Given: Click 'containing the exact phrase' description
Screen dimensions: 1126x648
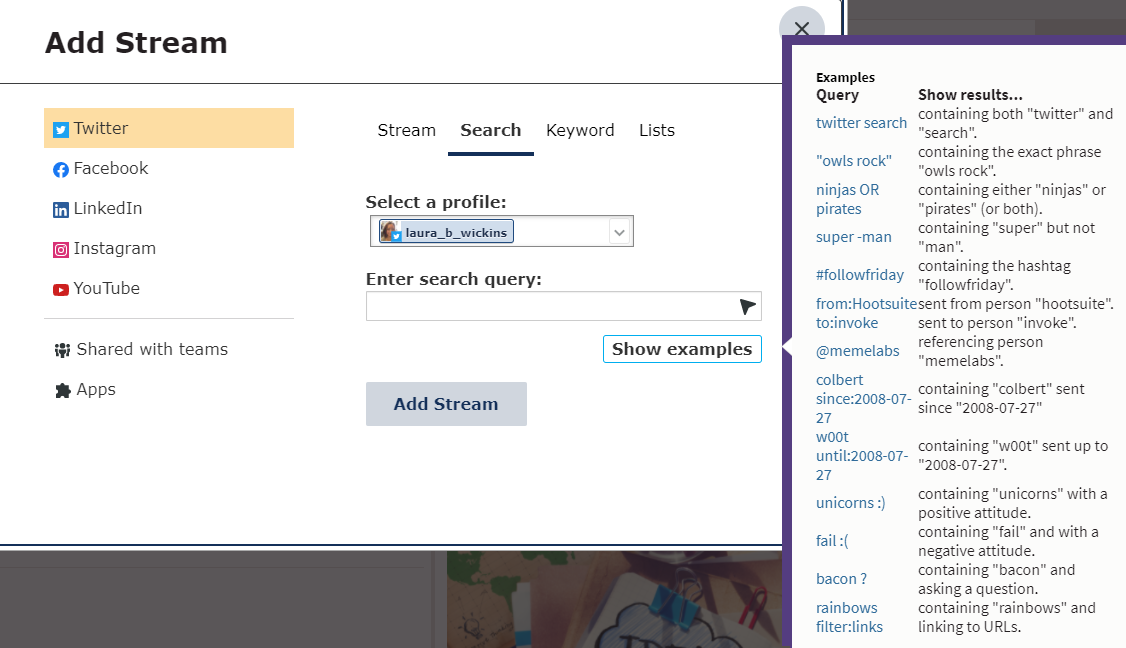Looking at the screenshot, I should [x=1009, y=161].
